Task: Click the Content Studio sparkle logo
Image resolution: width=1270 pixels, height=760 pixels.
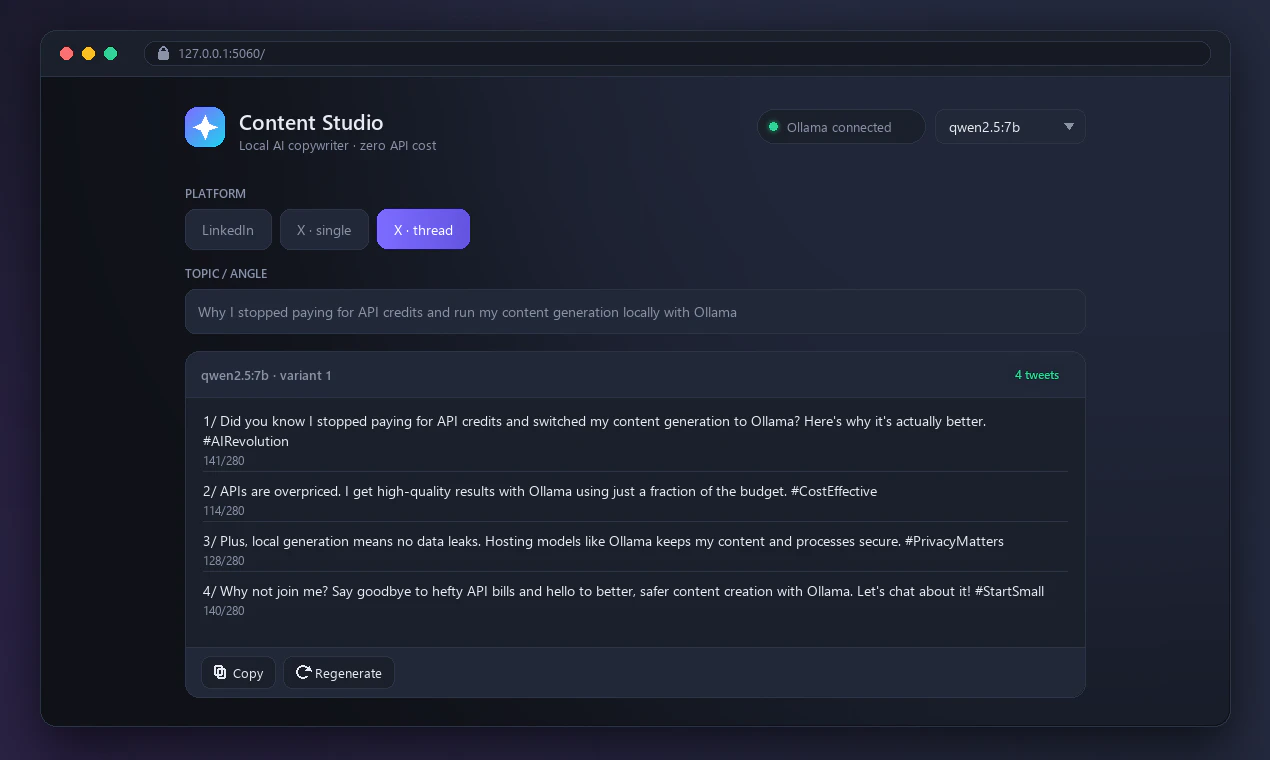Action: [205, 127]
